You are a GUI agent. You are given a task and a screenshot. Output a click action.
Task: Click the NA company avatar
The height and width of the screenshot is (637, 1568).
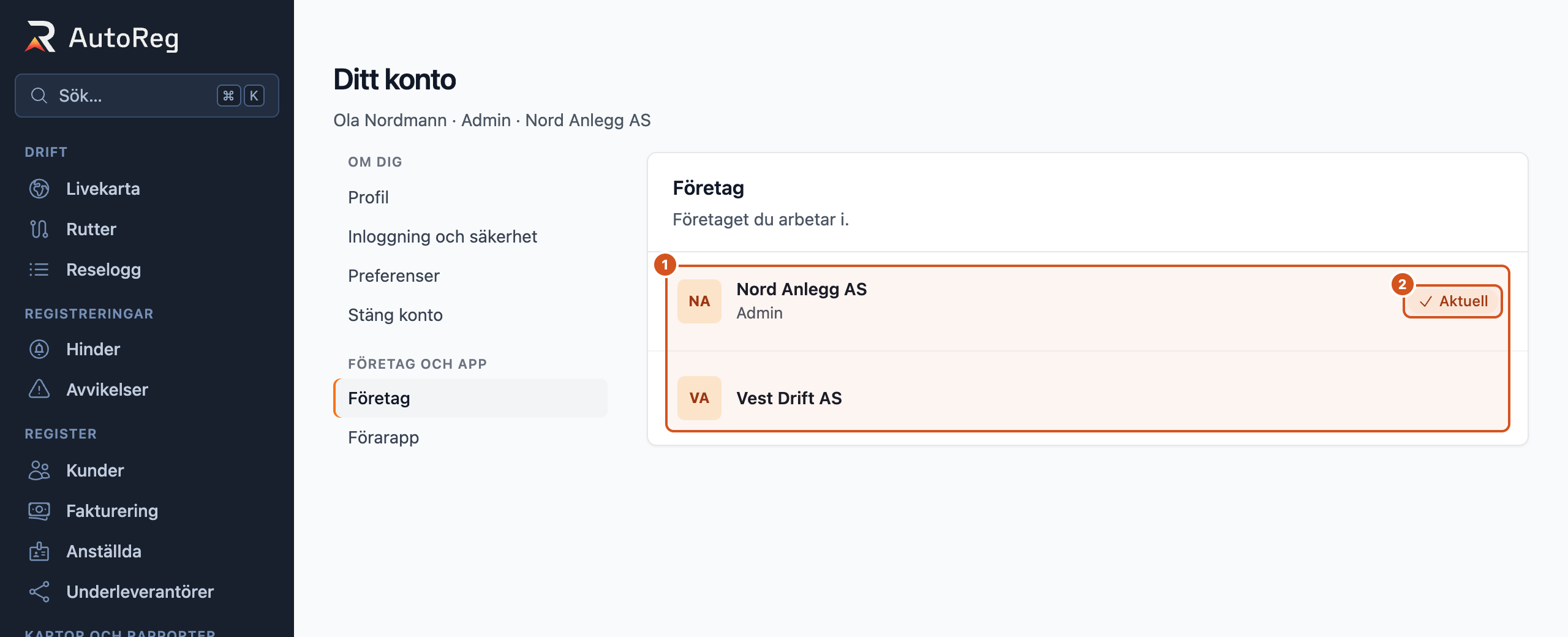pyautogui.click(x=699, y=301)
